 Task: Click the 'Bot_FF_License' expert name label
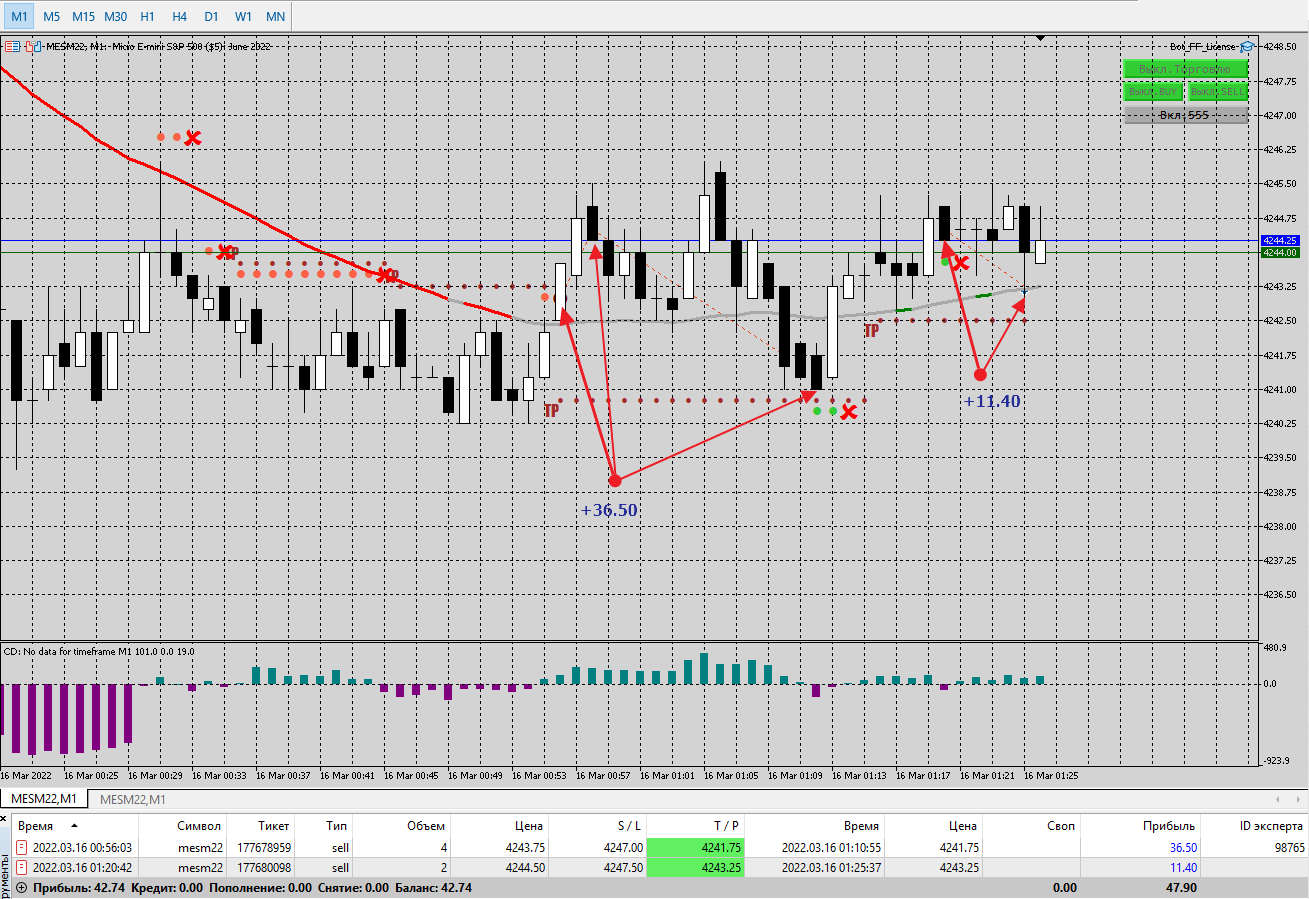(x=1203, y=46)
